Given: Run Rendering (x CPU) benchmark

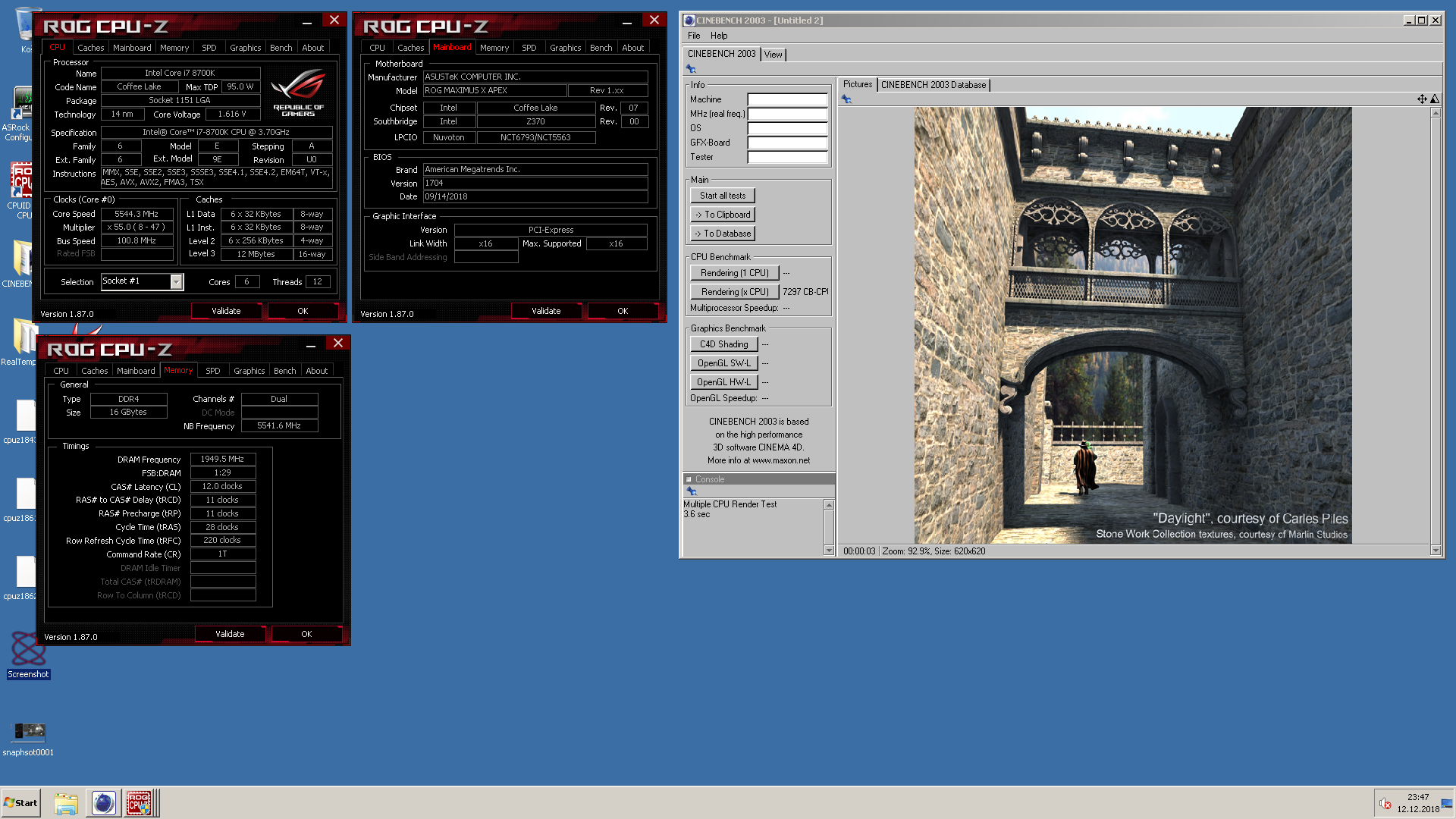Looking at the screenshot, I should 734,292.
